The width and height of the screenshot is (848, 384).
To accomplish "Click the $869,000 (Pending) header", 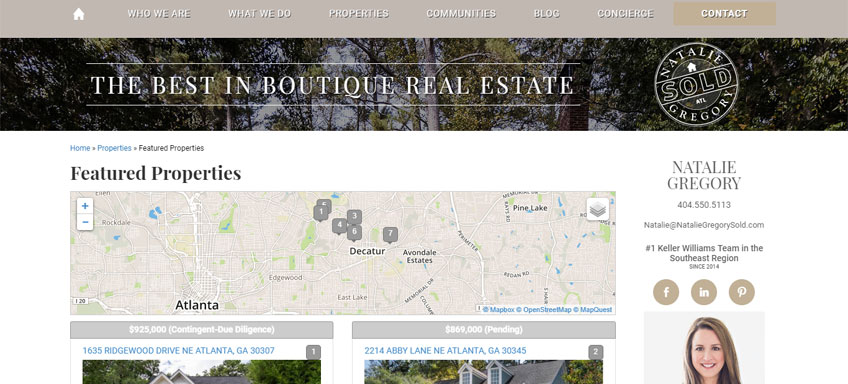I will pyautogui.click(x=483, y=329).
